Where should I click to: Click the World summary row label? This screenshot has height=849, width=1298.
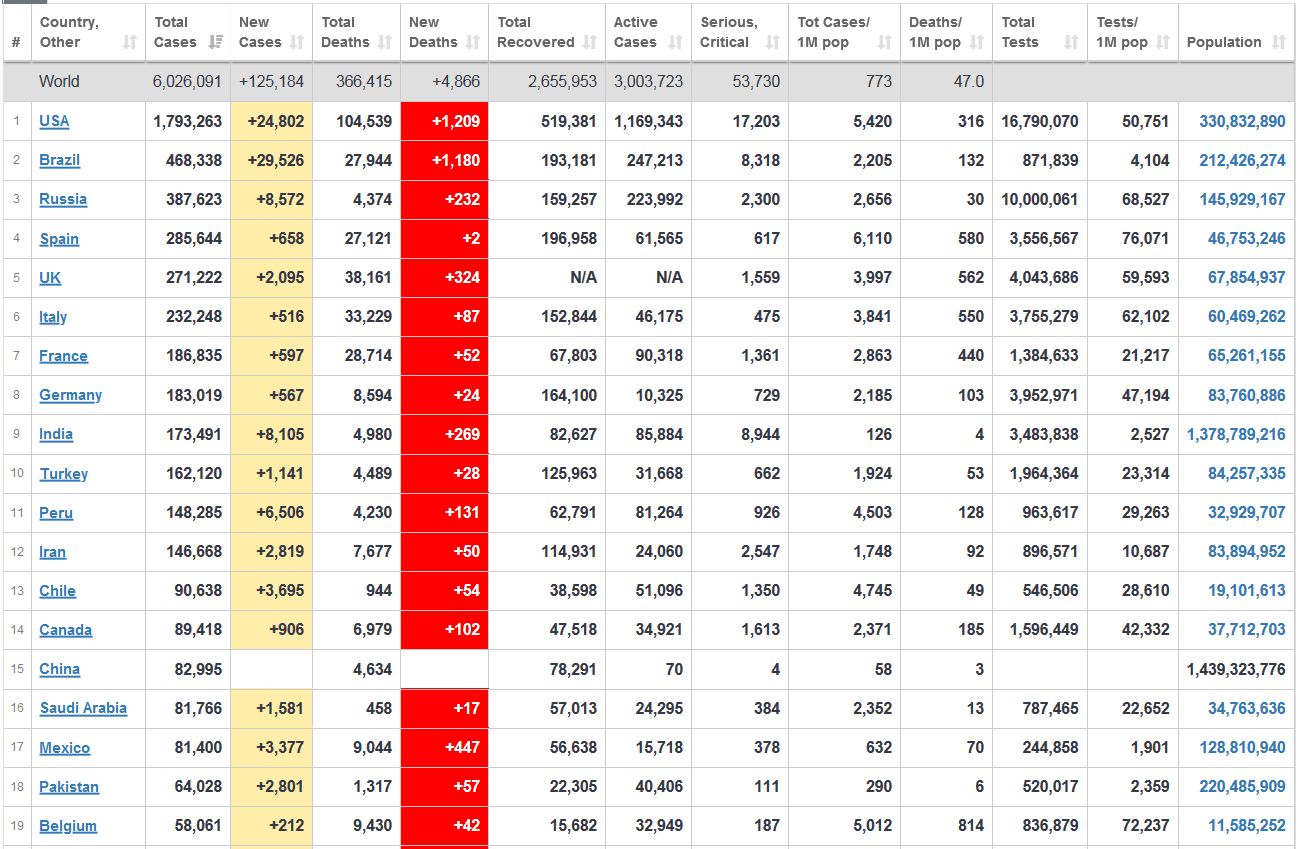[59, 82]
